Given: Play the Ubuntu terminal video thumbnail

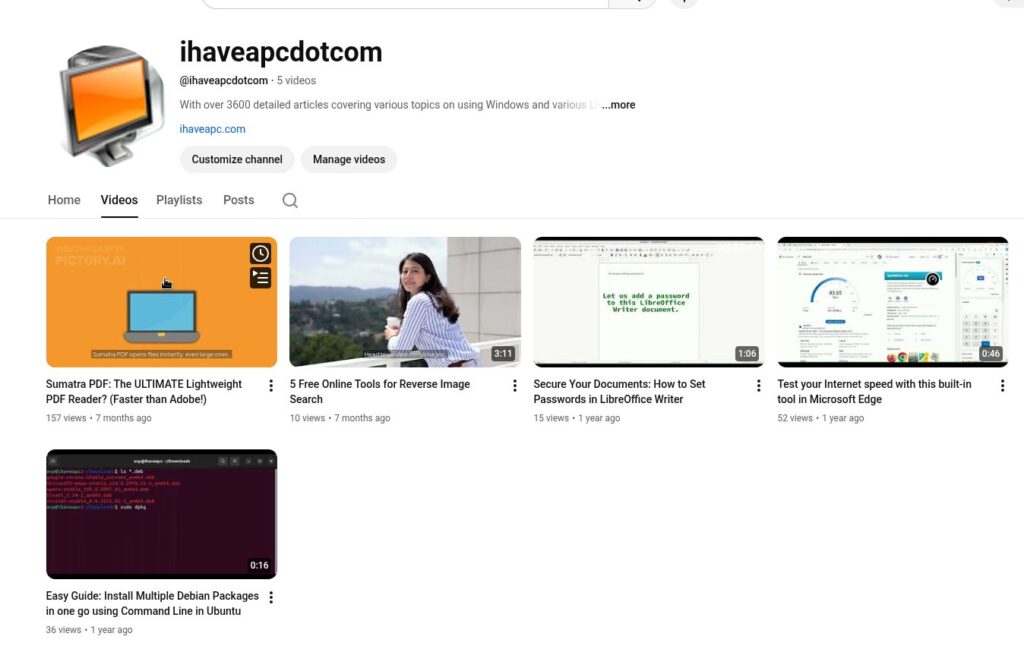Looking at the screenshot, I should (161, 514).
